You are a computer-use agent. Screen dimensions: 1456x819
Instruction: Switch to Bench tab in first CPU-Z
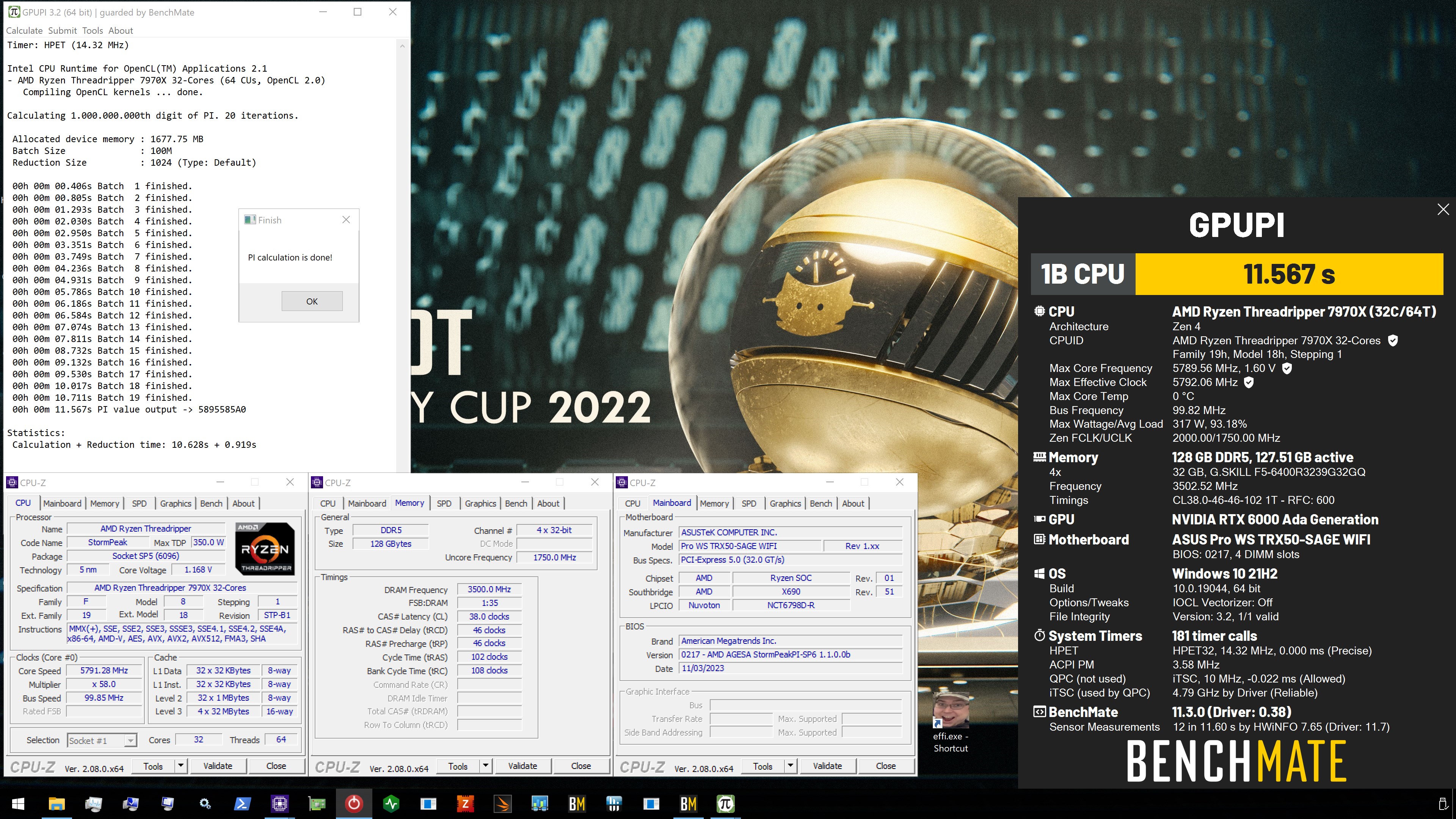(212, 503)
